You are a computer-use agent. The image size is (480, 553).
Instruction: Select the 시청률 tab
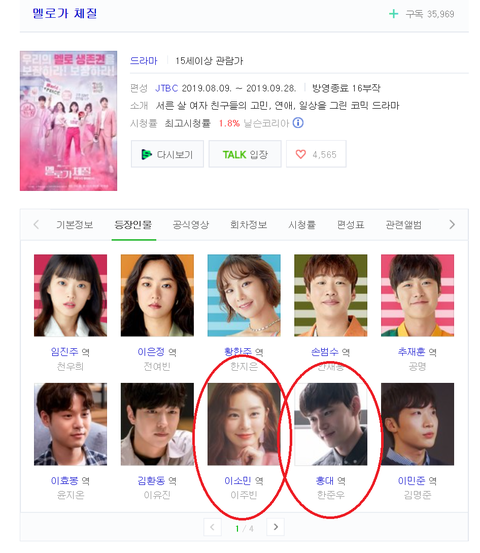[x=302, y=225]
